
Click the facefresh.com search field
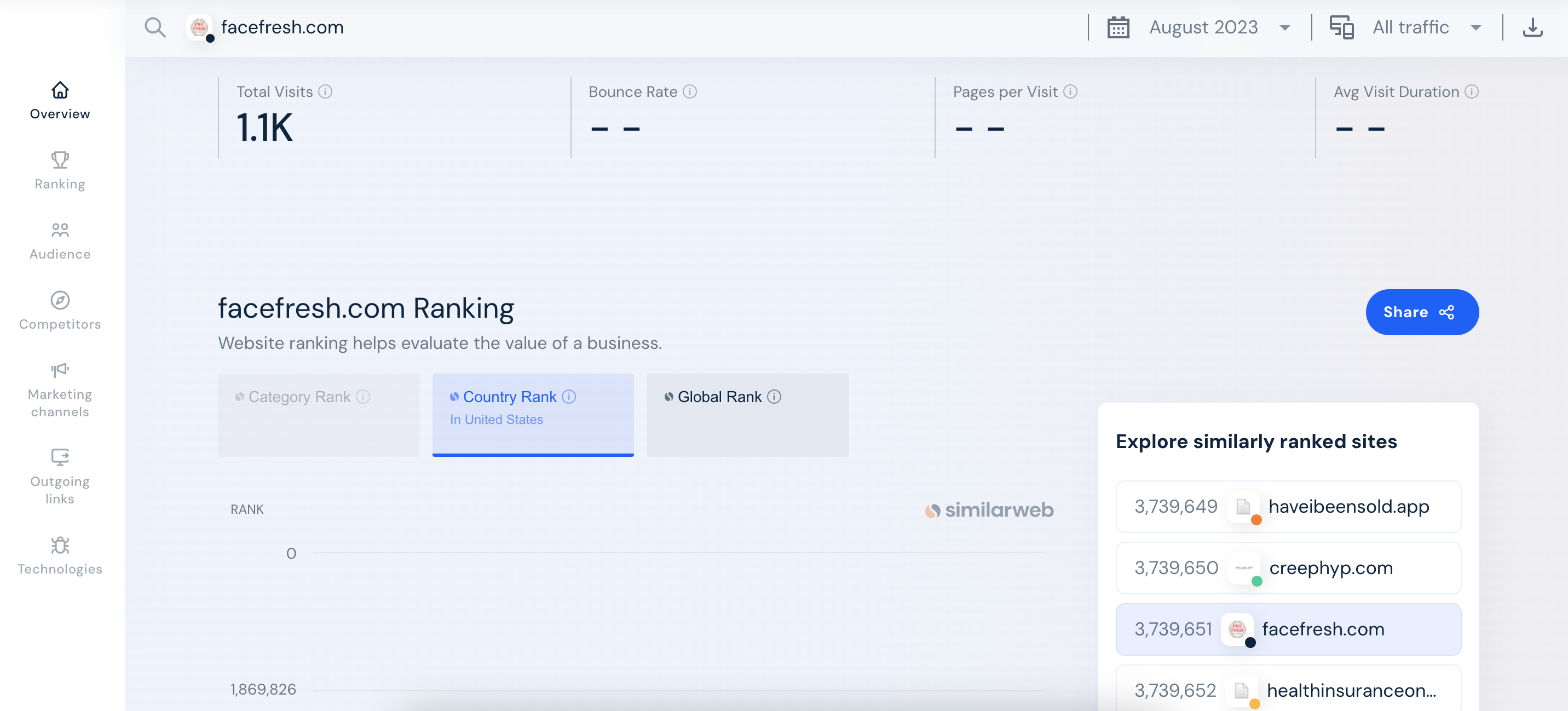coord(282,27)
